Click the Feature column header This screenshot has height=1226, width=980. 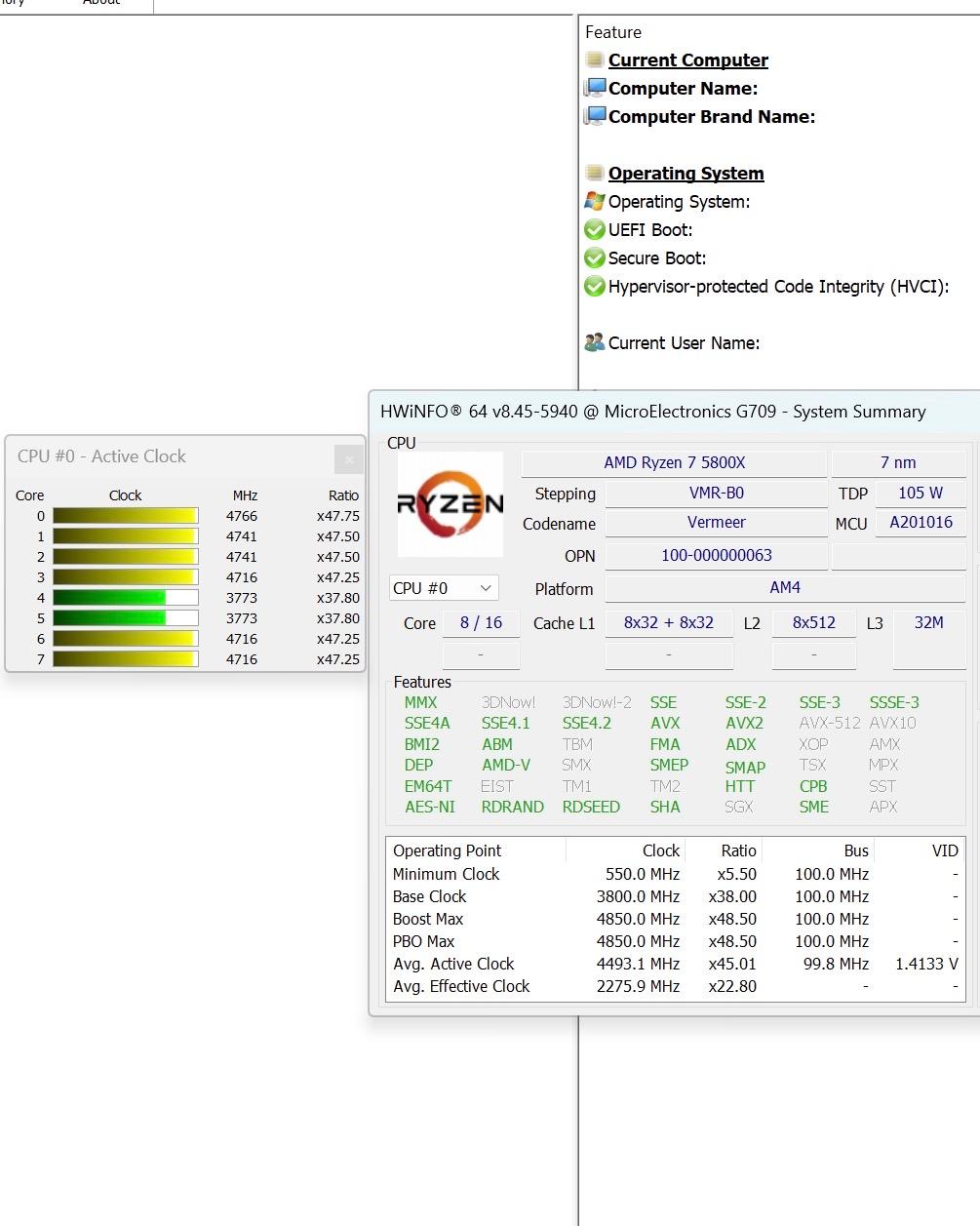tap(613, 32)
